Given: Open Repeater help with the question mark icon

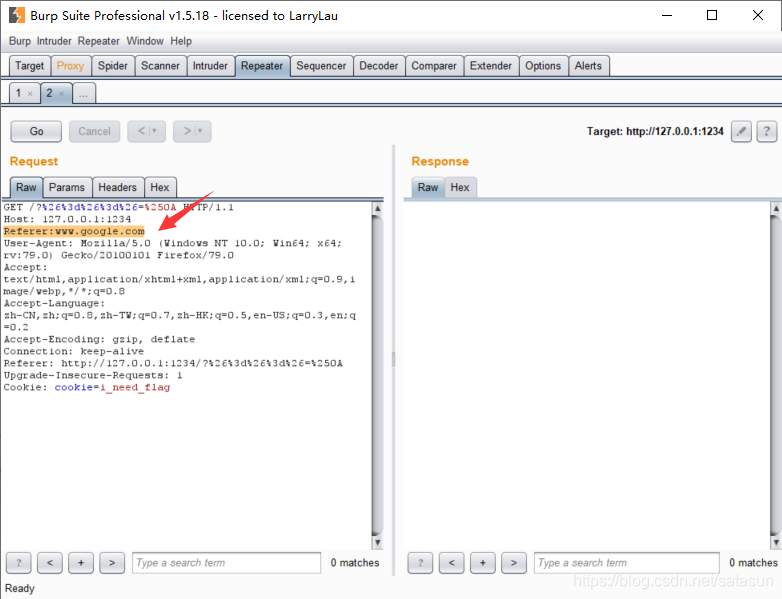Looking at the screenshot, I should point(767,132).
